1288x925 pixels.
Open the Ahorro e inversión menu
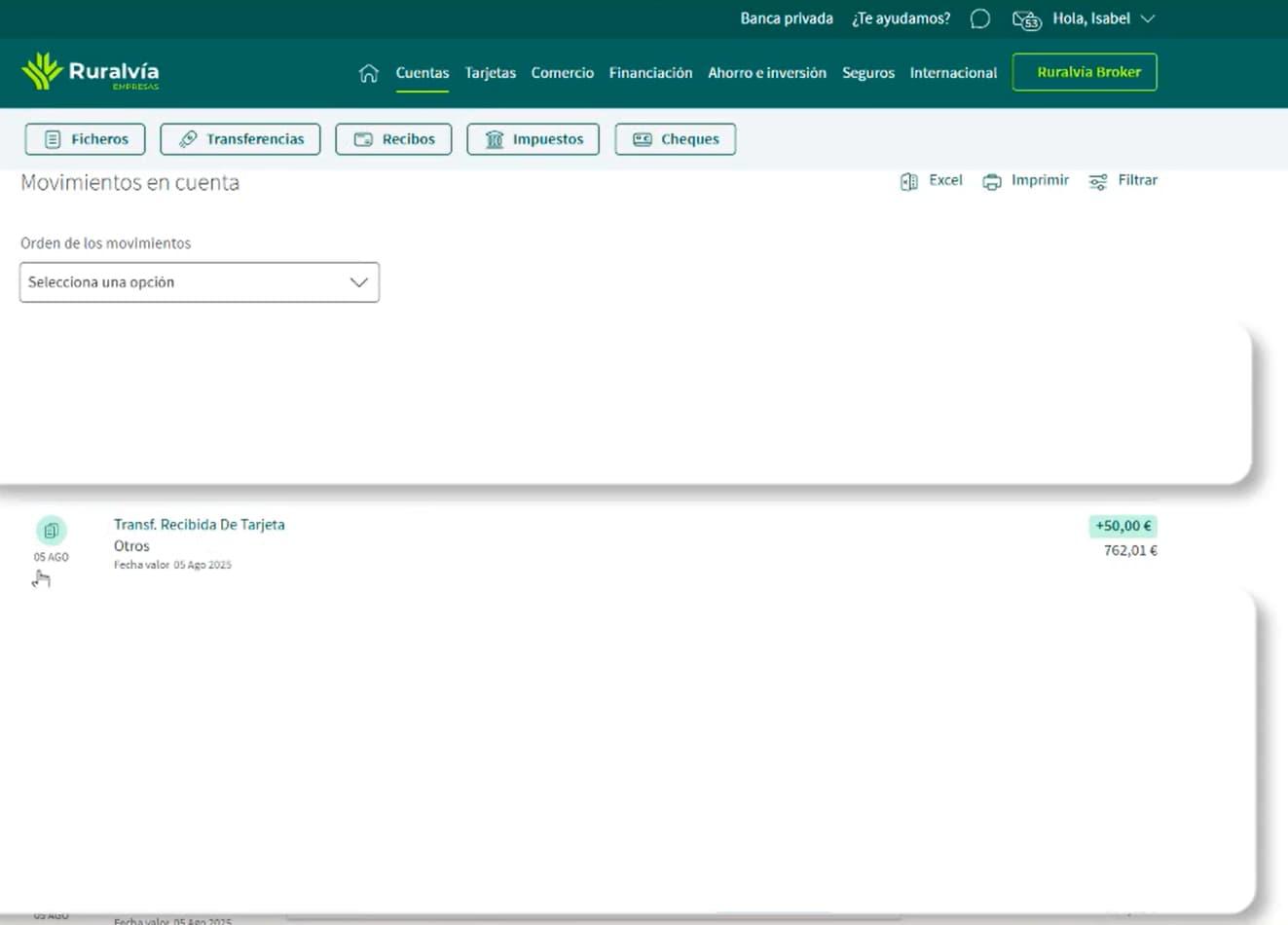[x=767, y=73]
